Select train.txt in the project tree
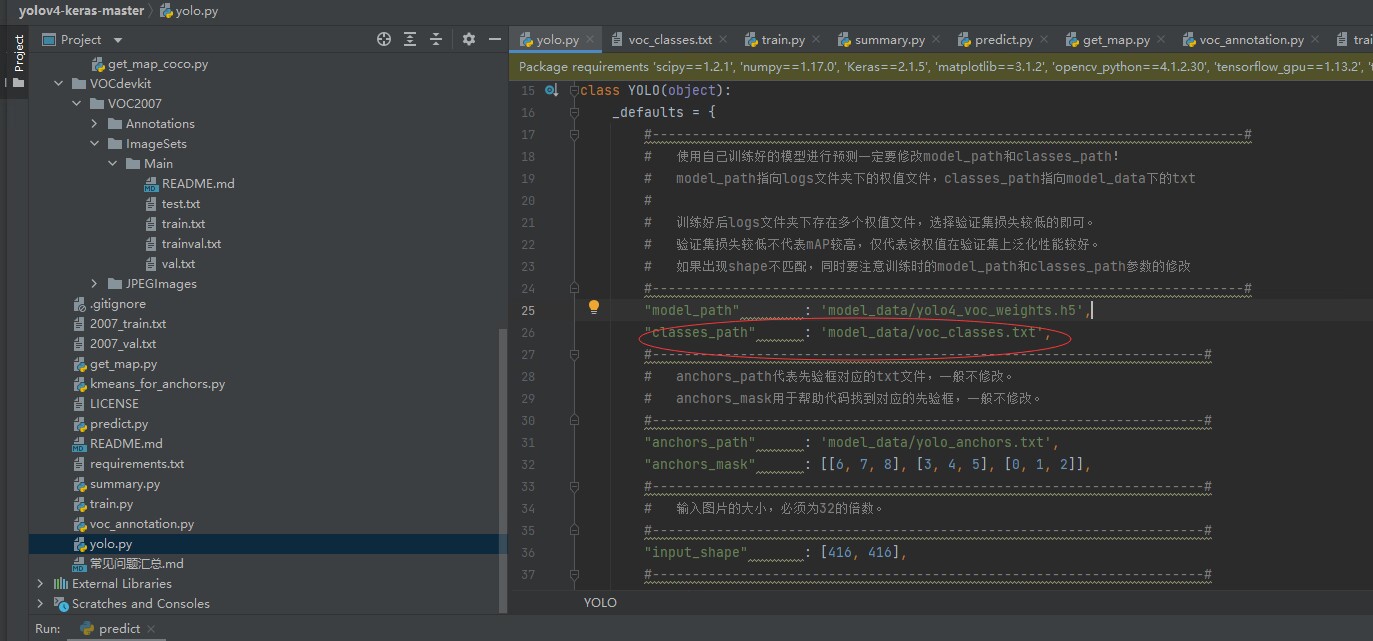 tap(183, 224)
